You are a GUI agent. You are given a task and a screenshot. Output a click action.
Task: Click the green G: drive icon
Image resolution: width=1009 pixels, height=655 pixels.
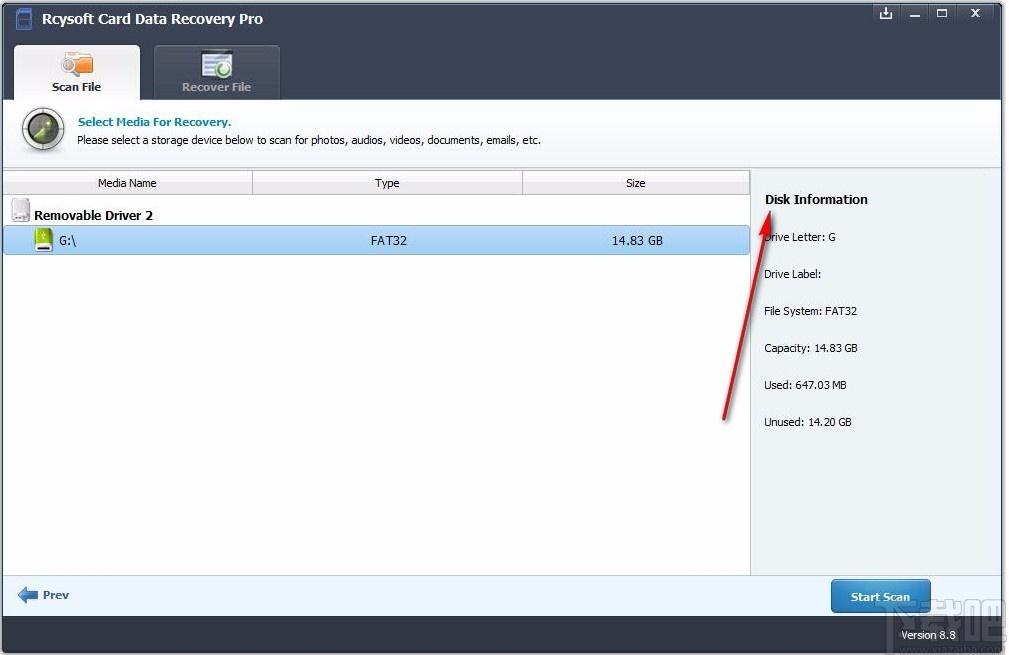coord(43,240)
